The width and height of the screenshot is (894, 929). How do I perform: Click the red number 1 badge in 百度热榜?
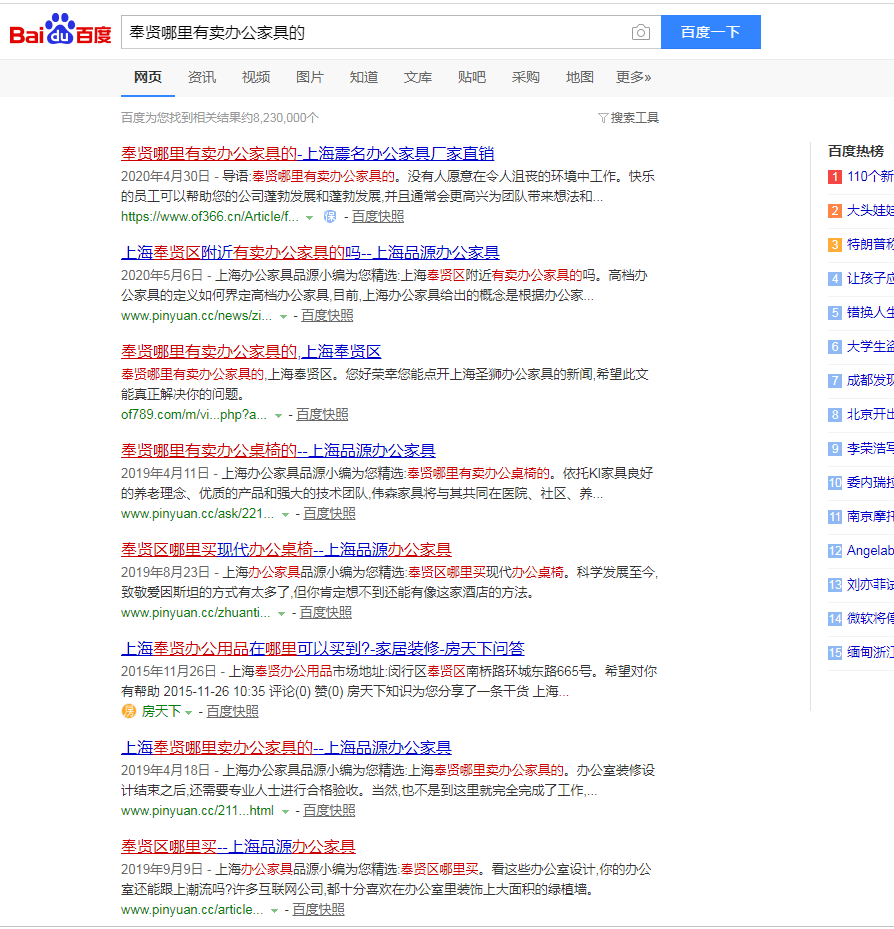click(x=835, y=176)
